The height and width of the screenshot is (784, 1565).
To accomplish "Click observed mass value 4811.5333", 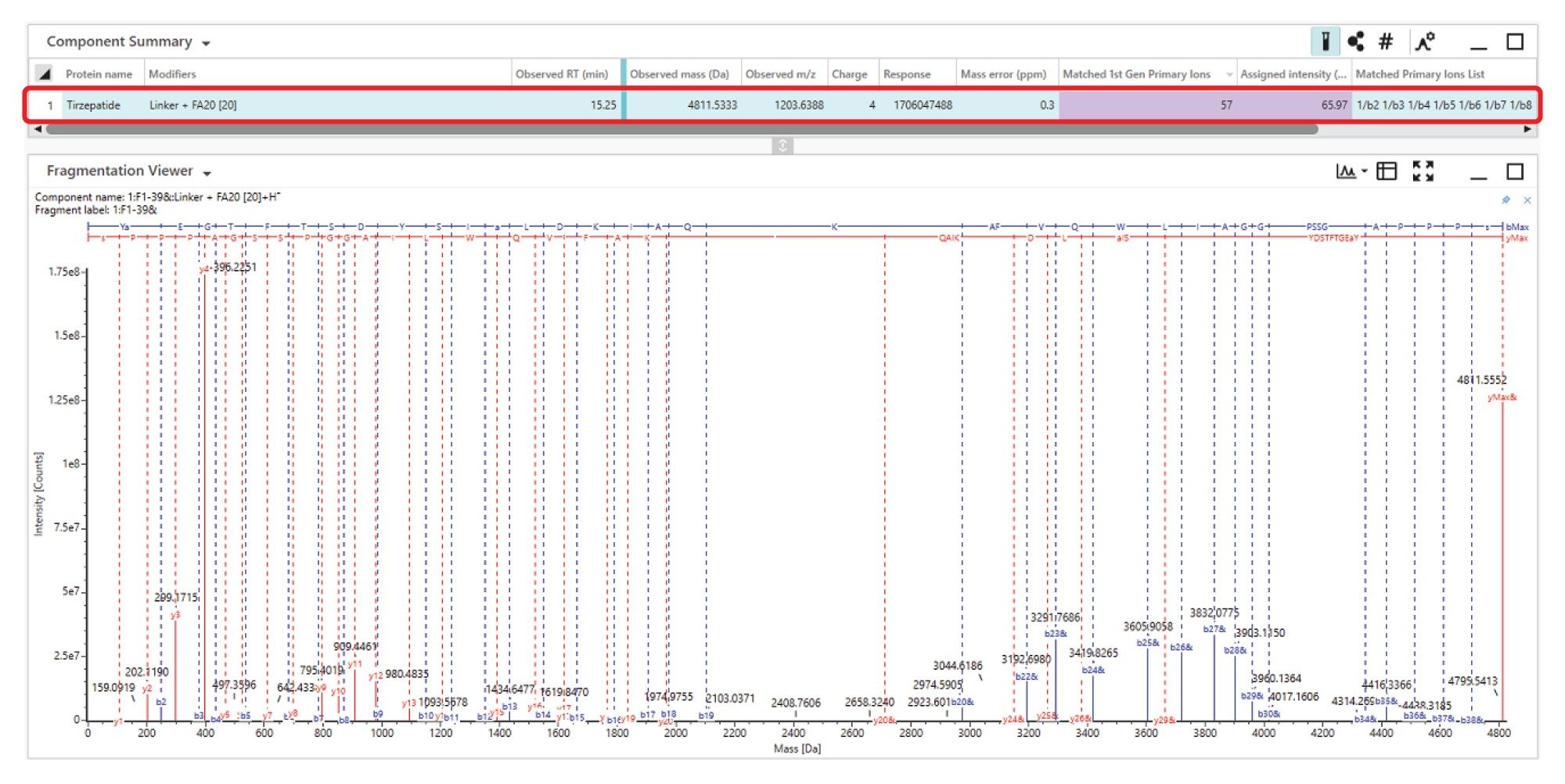I will (x=712, y=105).
